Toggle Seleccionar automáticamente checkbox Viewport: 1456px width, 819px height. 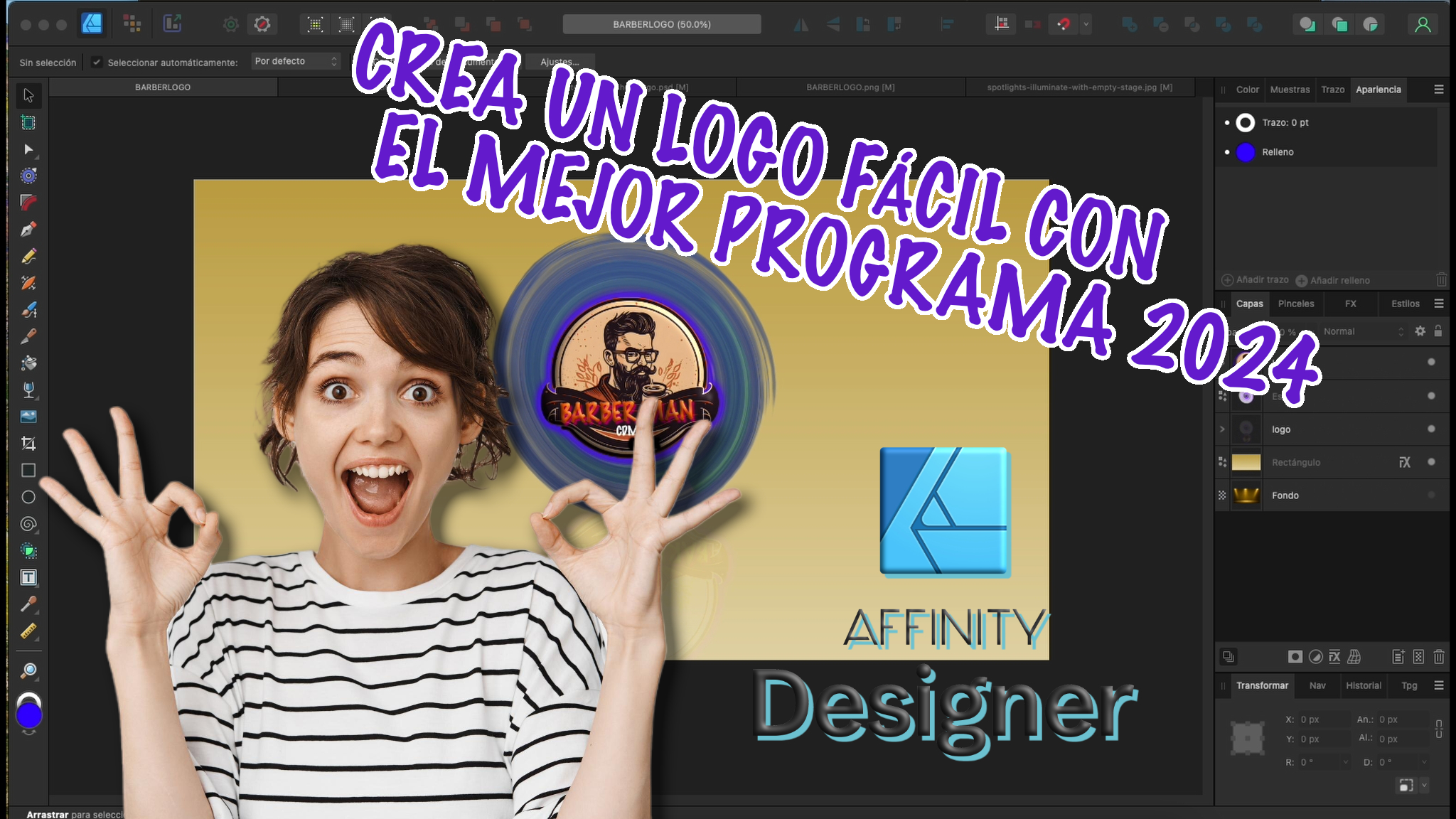coord(97,63)
